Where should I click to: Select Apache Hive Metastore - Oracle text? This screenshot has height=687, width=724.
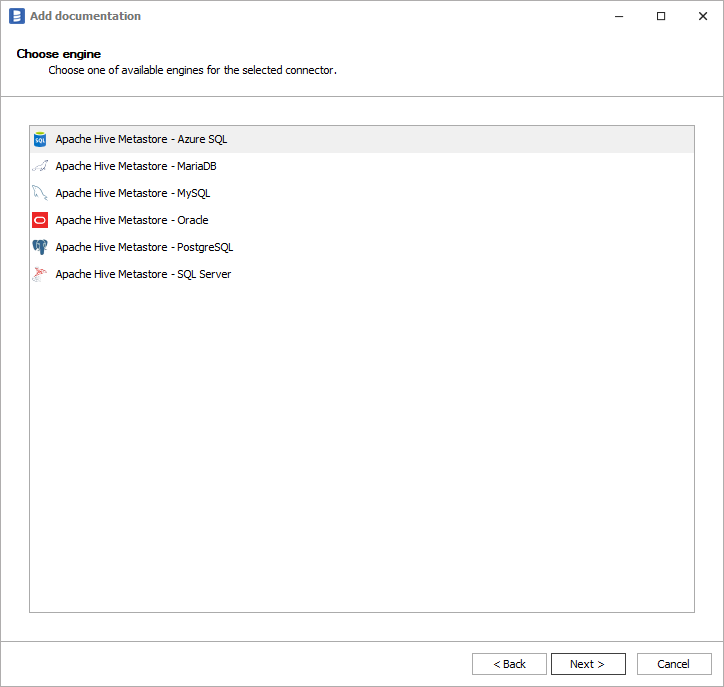[132, 221]
